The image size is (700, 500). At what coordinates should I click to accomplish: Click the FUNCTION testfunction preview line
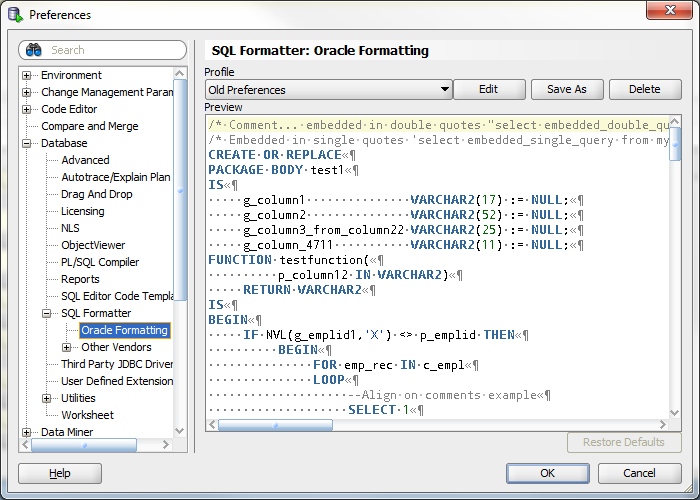click(x=296, y=260)
